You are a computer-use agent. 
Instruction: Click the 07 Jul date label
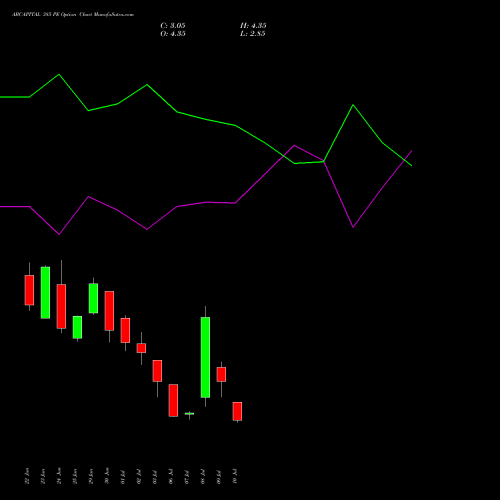coord(187,477)
